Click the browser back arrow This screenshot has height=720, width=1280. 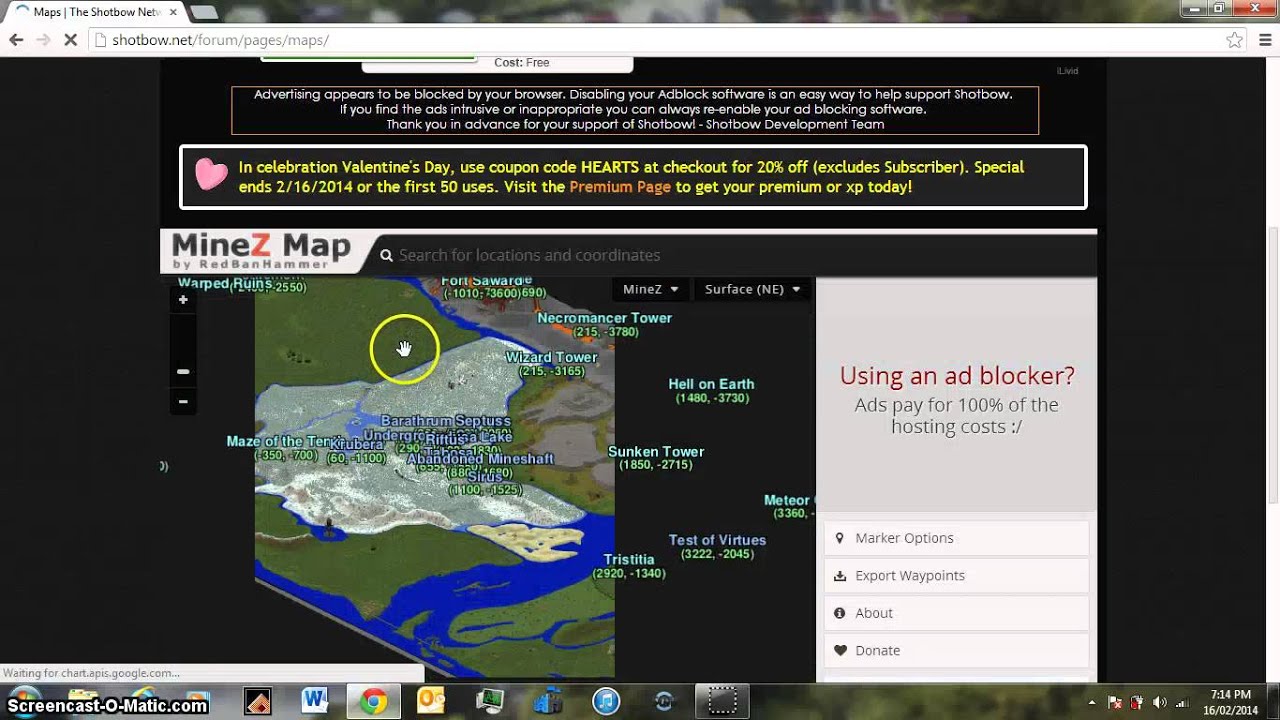tap(16, 40)
